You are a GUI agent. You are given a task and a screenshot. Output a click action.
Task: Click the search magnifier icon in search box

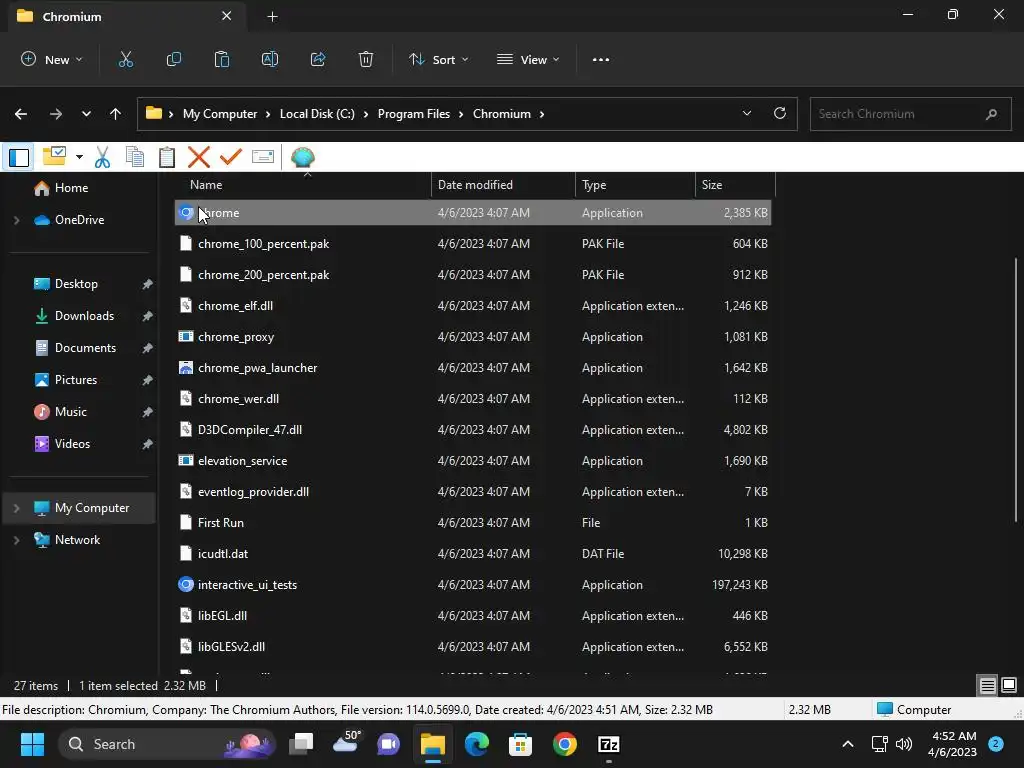[991, 114]
